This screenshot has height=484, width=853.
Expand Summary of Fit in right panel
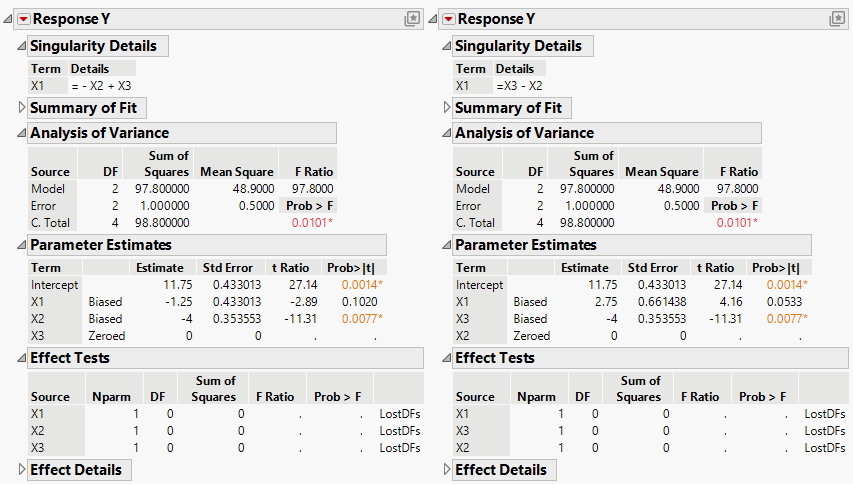click(447, 108)
